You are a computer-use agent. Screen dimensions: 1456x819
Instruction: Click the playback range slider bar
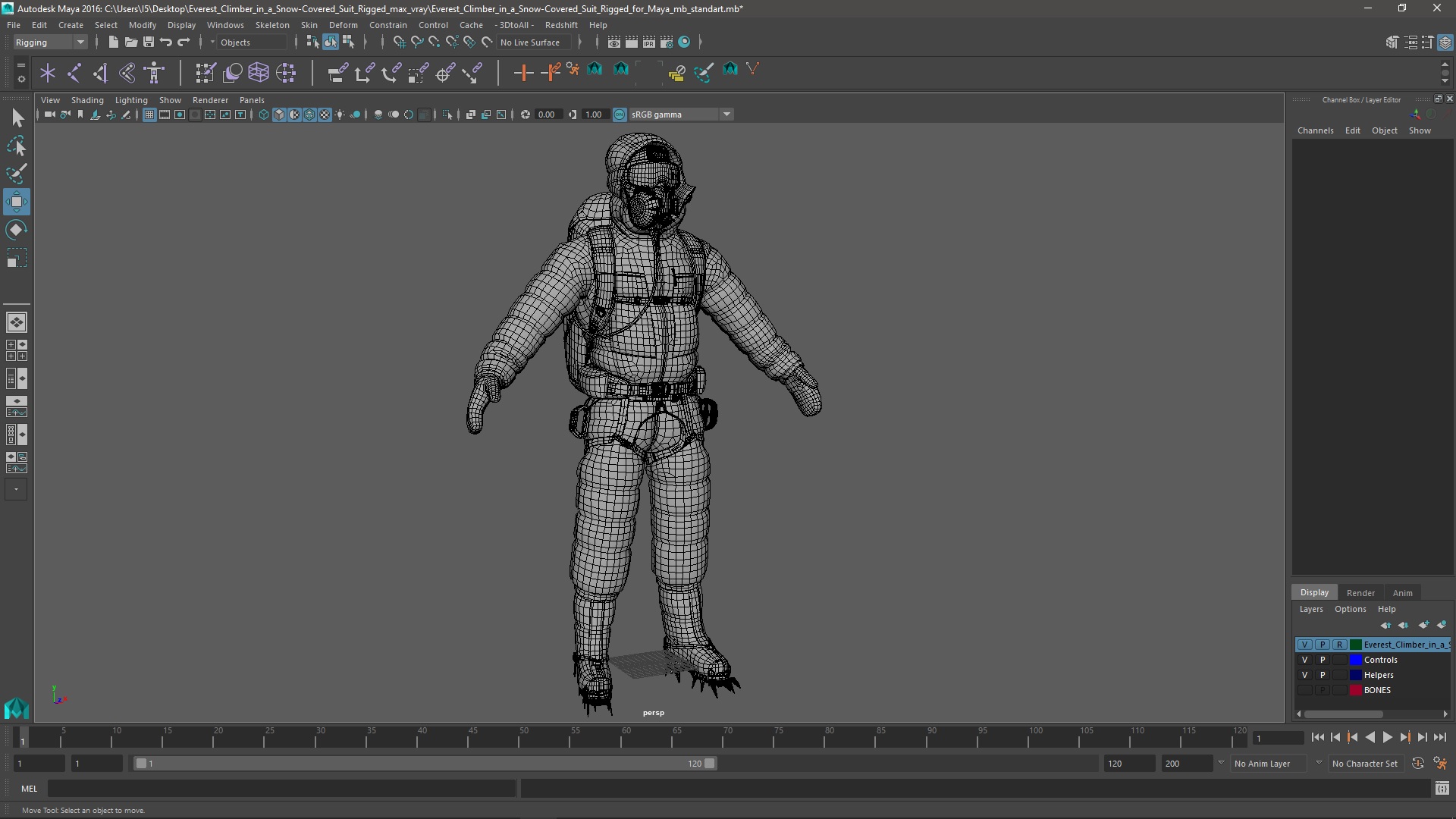(425, 764)
